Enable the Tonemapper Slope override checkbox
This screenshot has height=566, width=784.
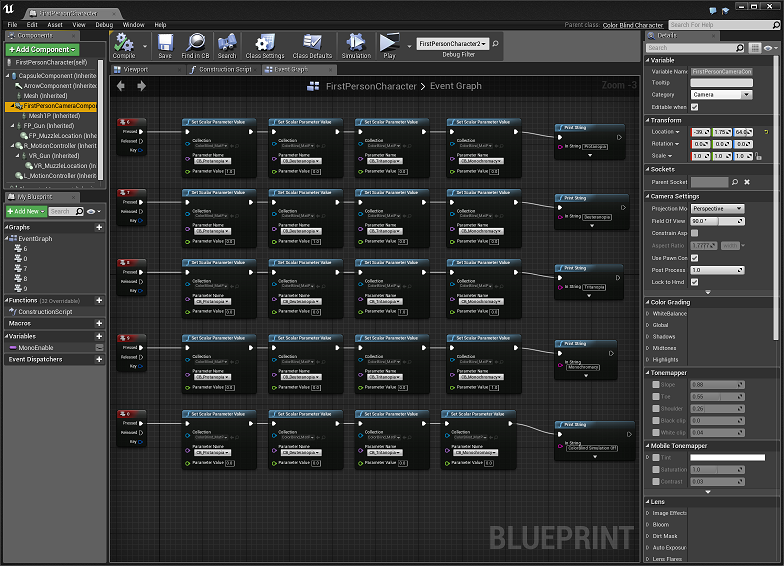click(x=656, y=384)
